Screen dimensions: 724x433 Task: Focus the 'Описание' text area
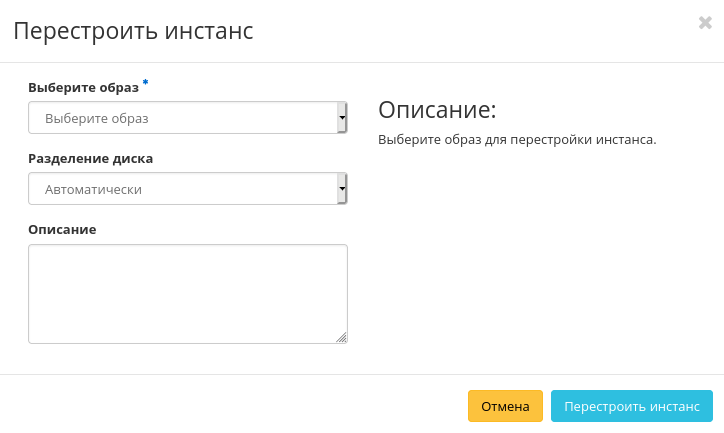187,293
